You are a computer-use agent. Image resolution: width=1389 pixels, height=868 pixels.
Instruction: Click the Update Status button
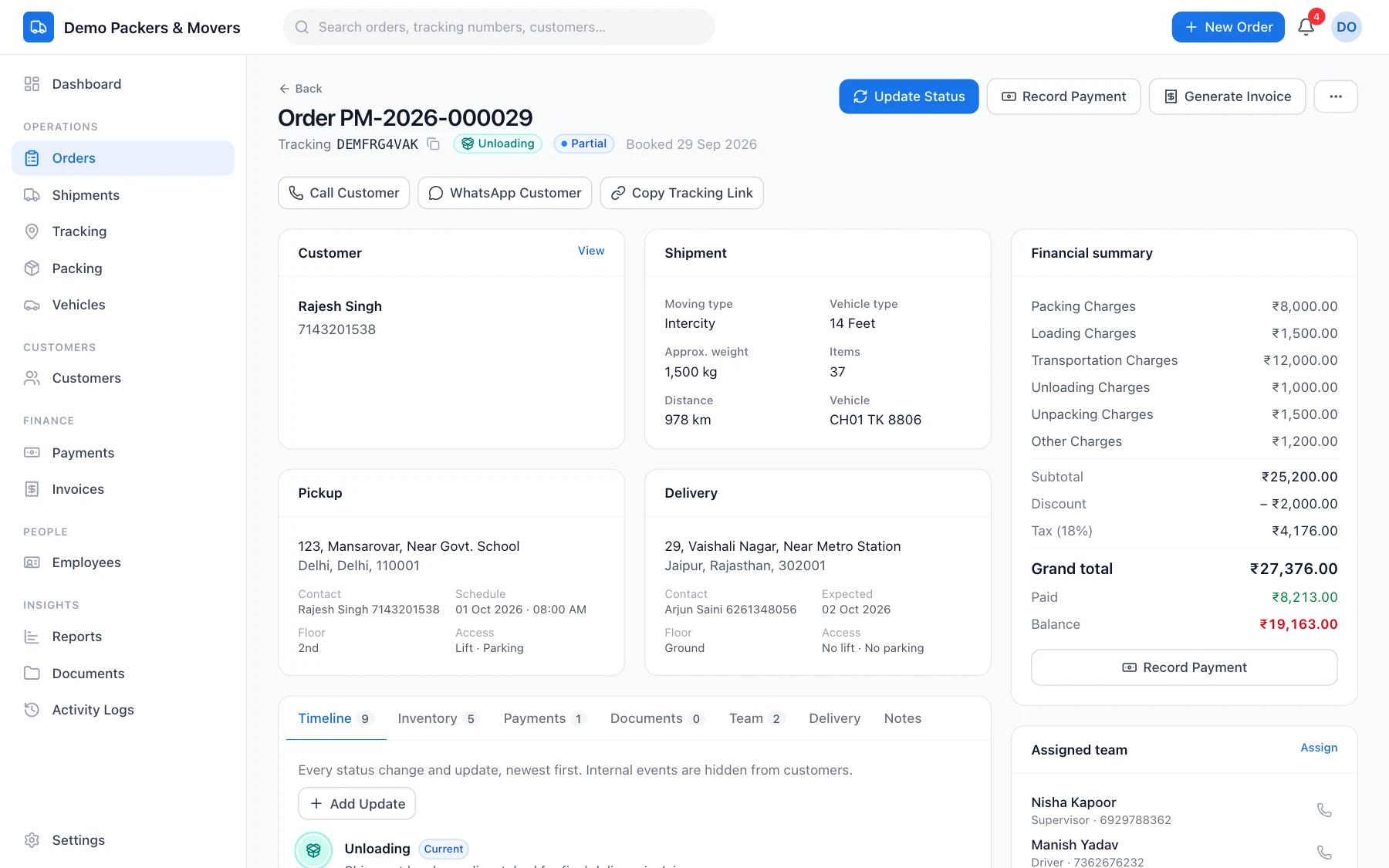(x=908, y=96)
